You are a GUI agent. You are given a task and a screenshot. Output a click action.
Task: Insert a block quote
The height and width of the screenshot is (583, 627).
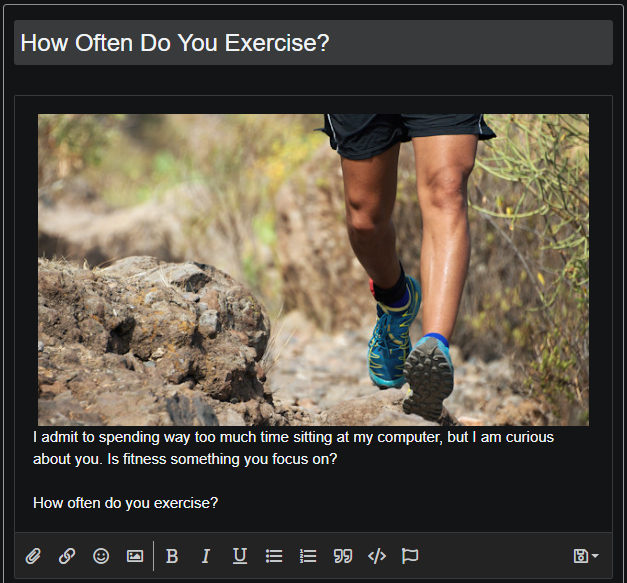click(x=343, y=556)
